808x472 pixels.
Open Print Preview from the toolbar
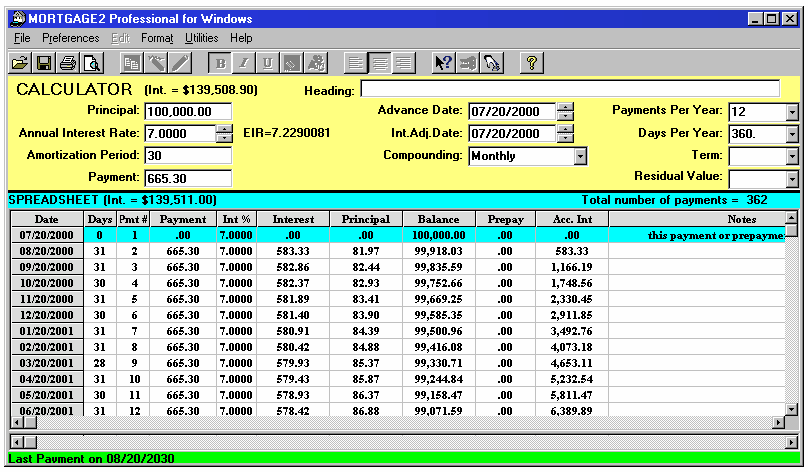92,63
